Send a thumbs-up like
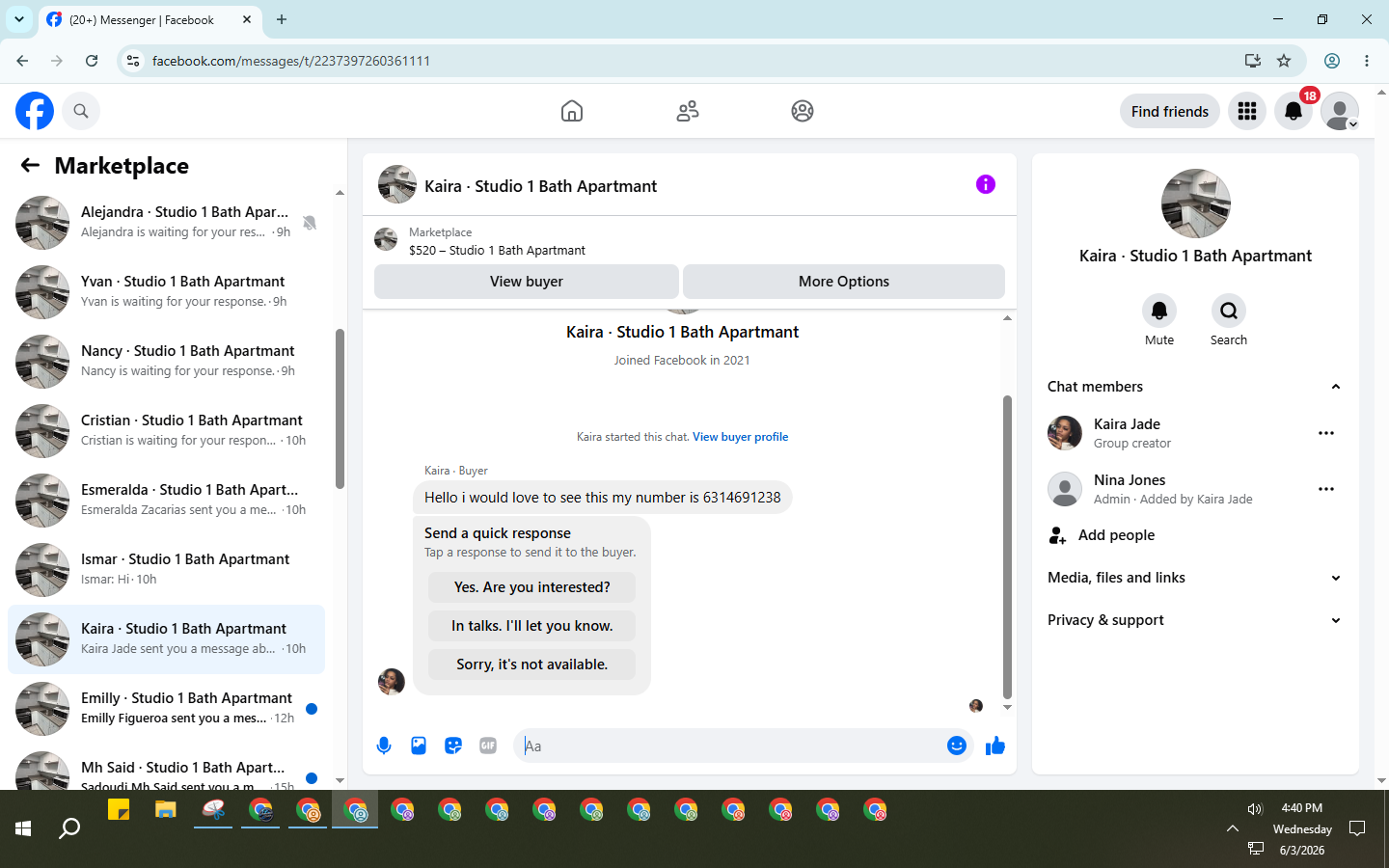The image size is (1389, 868). point(995,746)
